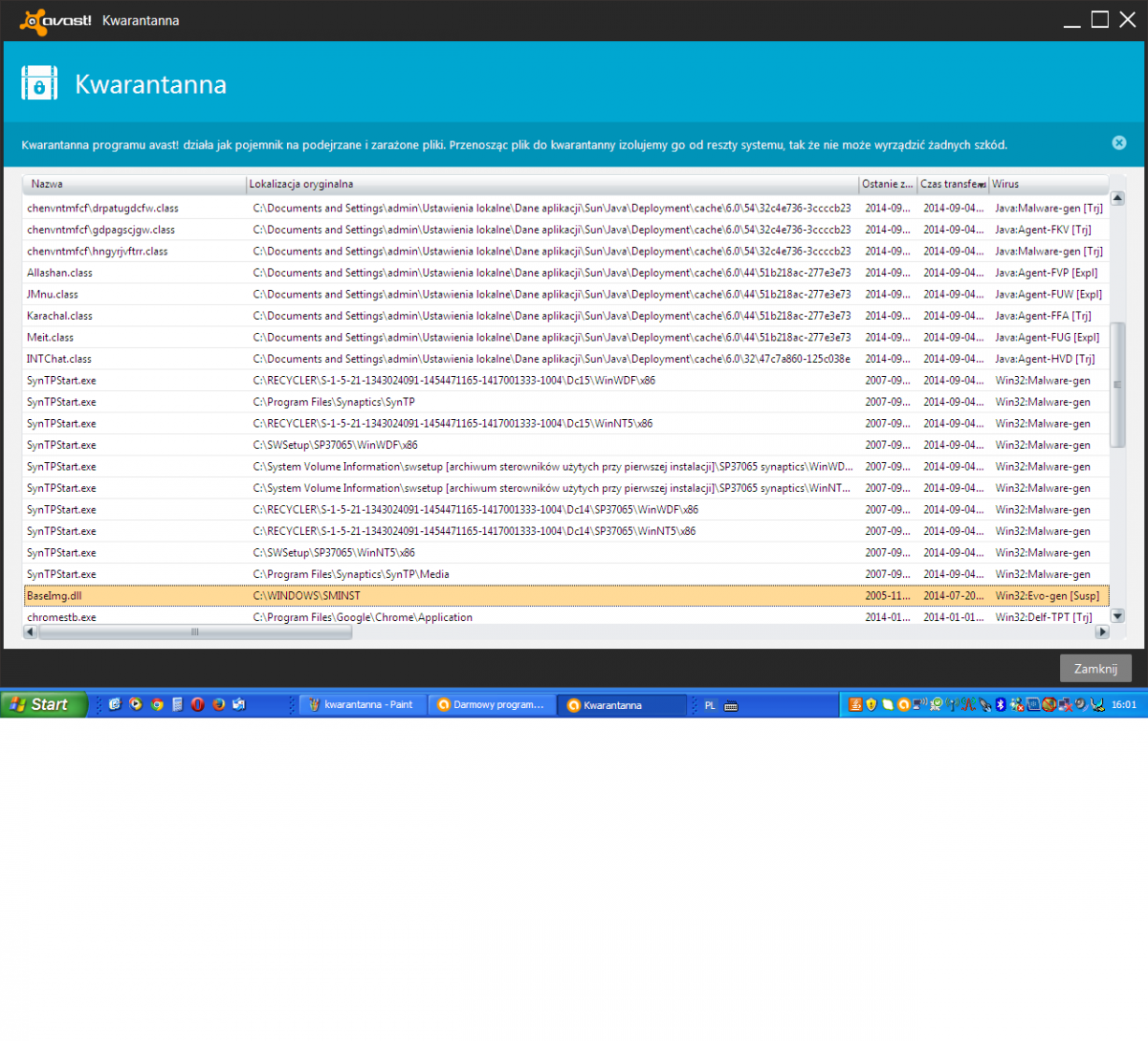Screen dimensions: 1148x1041
Task: Open the Google Chrome quick launch icon
Action: (x=157, y=704)
